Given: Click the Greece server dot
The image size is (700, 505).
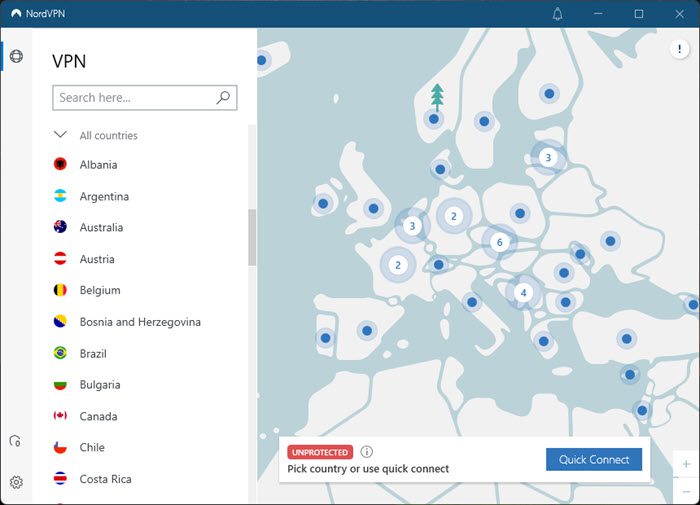Looking at the screenshot, I should [543, 342].
